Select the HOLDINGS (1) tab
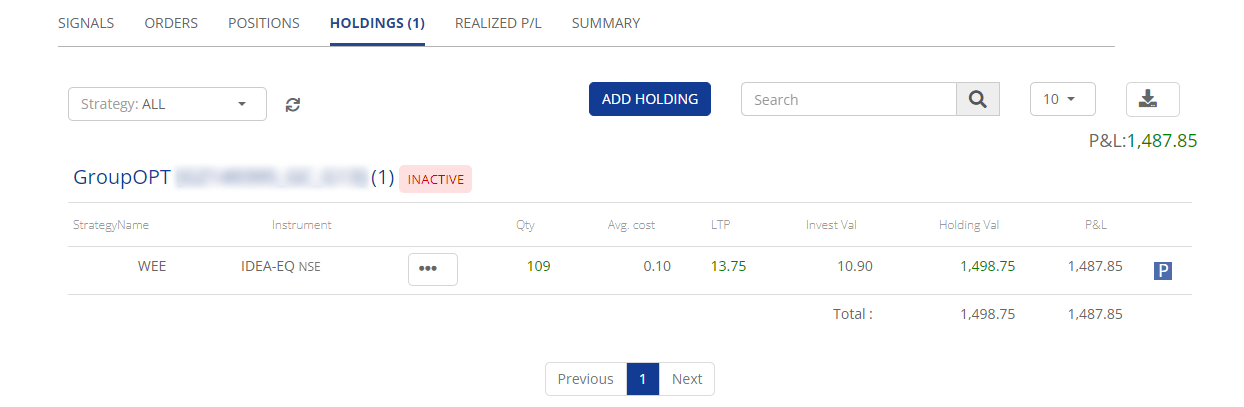The height and width of the screenshot is (407, 1244). (377, 23)
